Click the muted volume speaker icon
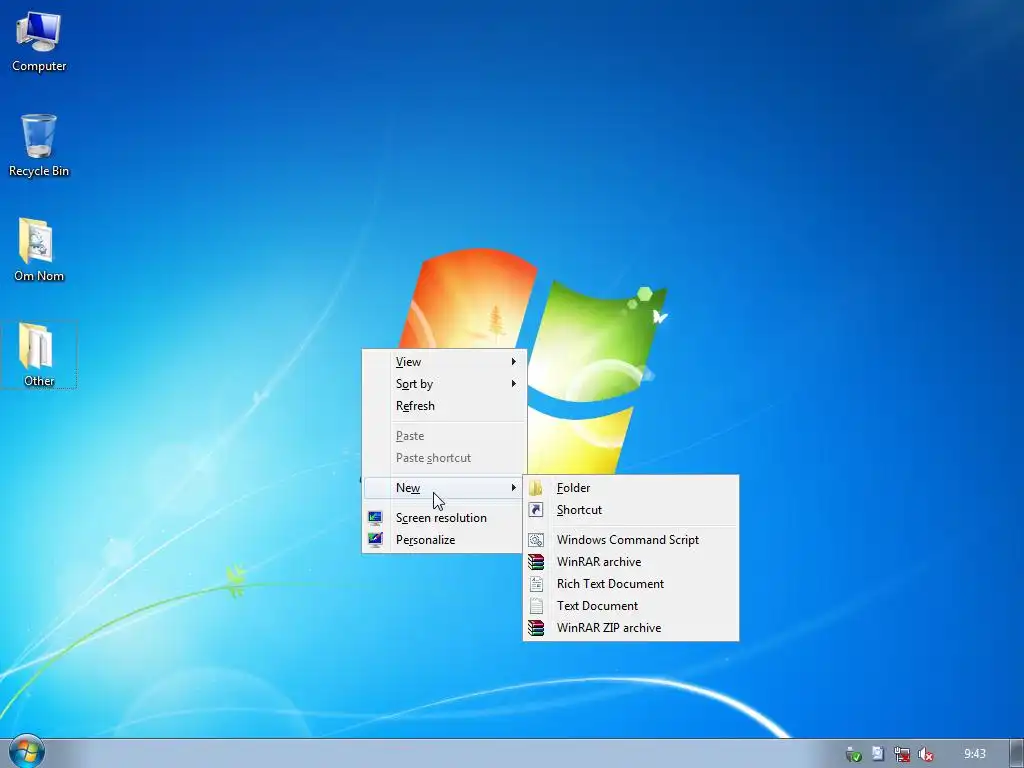The width and height of the screenshot is (1024, 768). (925, 754)
